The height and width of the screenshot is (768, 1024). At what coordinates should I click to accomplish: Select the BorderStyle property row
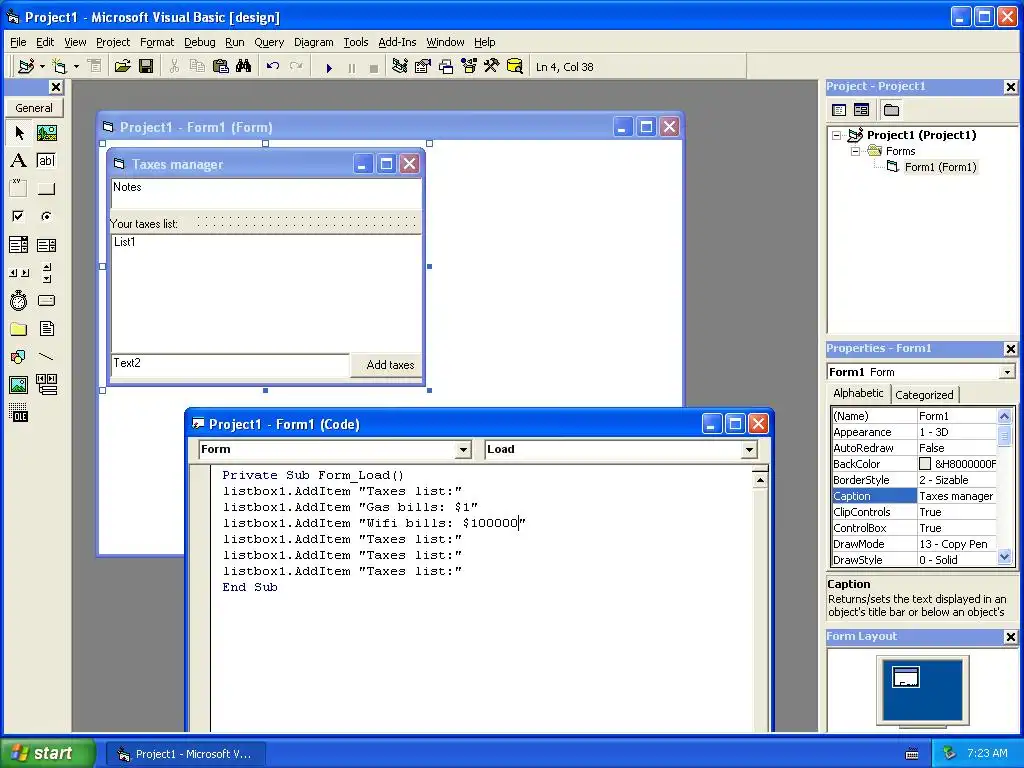914,480
